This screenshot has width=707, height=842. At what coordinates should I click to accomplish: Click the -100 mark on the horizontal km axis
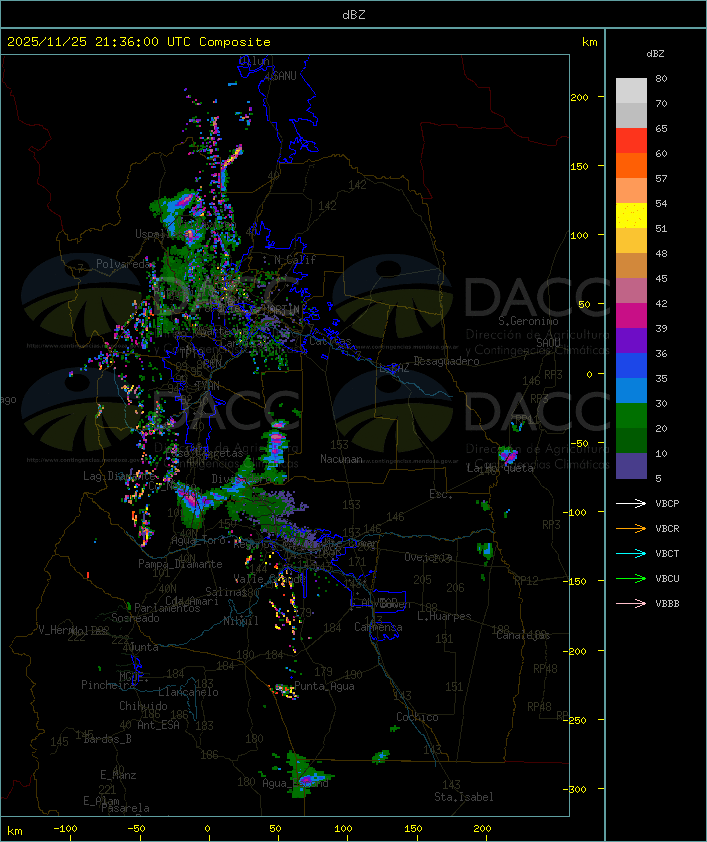pos(65,829)
